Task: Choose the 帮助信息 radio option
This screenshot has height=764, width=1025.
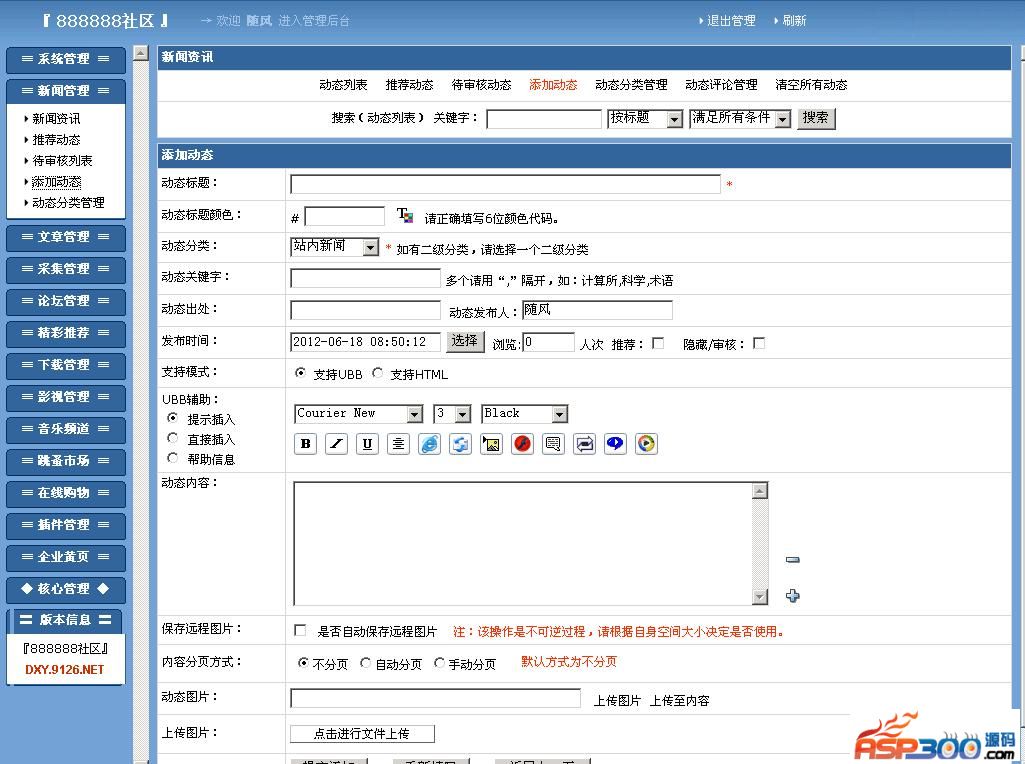Action: point(173,457)
